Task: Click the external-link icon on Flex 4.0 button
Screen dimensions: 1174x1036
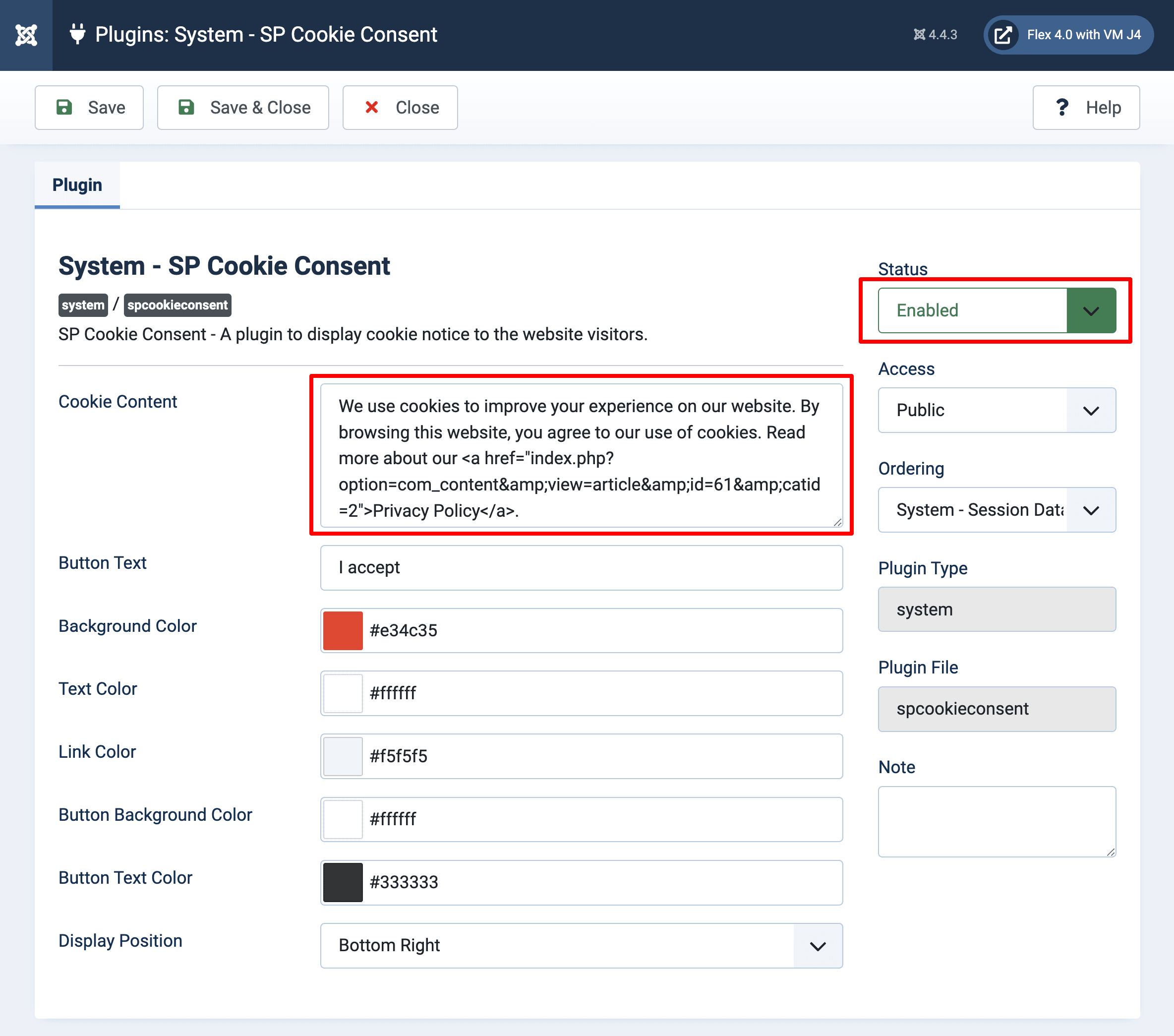Action: tap(1003, 35)
